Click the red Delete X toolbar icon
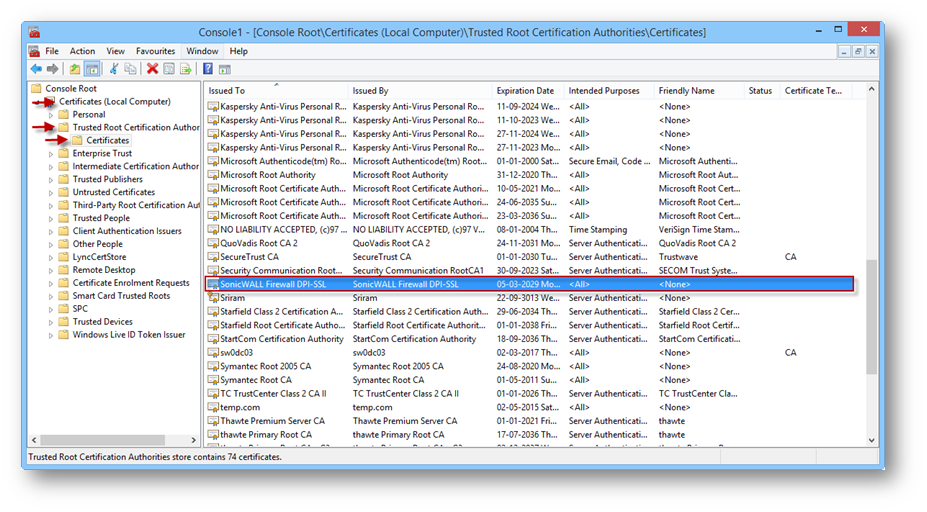 point(152,69)
